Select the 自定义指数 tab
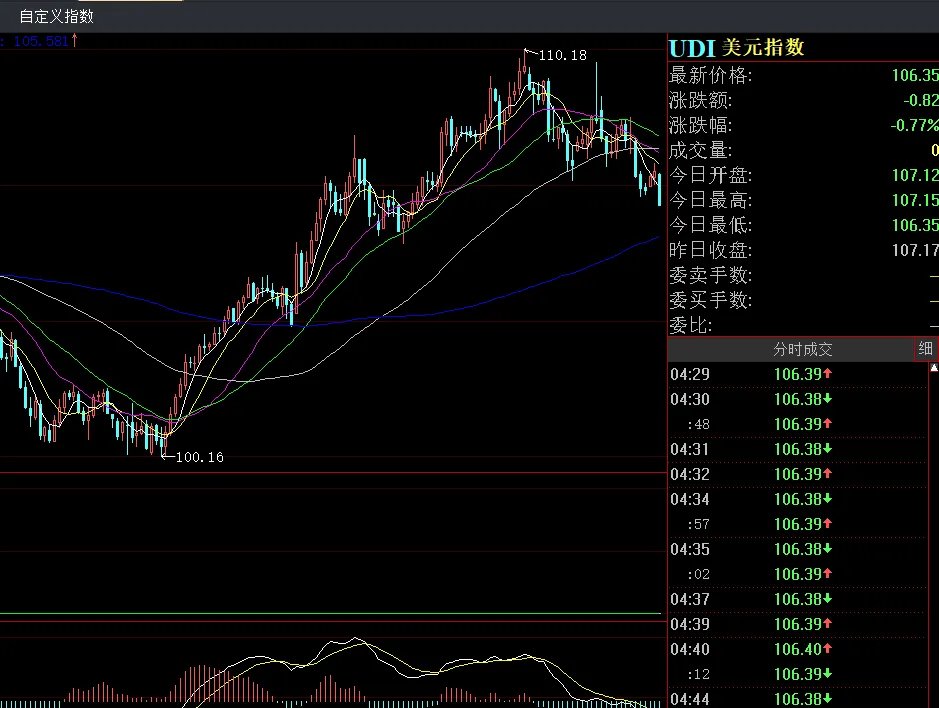Image resolution: width=939 pixels, height=708 pixels. tap(55, 15)
